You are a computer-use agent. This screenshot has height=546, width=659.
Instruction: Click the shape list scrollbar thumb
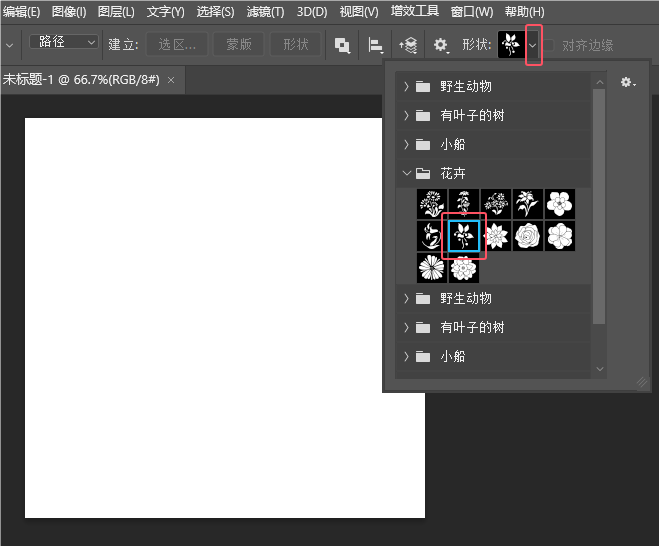599,206
